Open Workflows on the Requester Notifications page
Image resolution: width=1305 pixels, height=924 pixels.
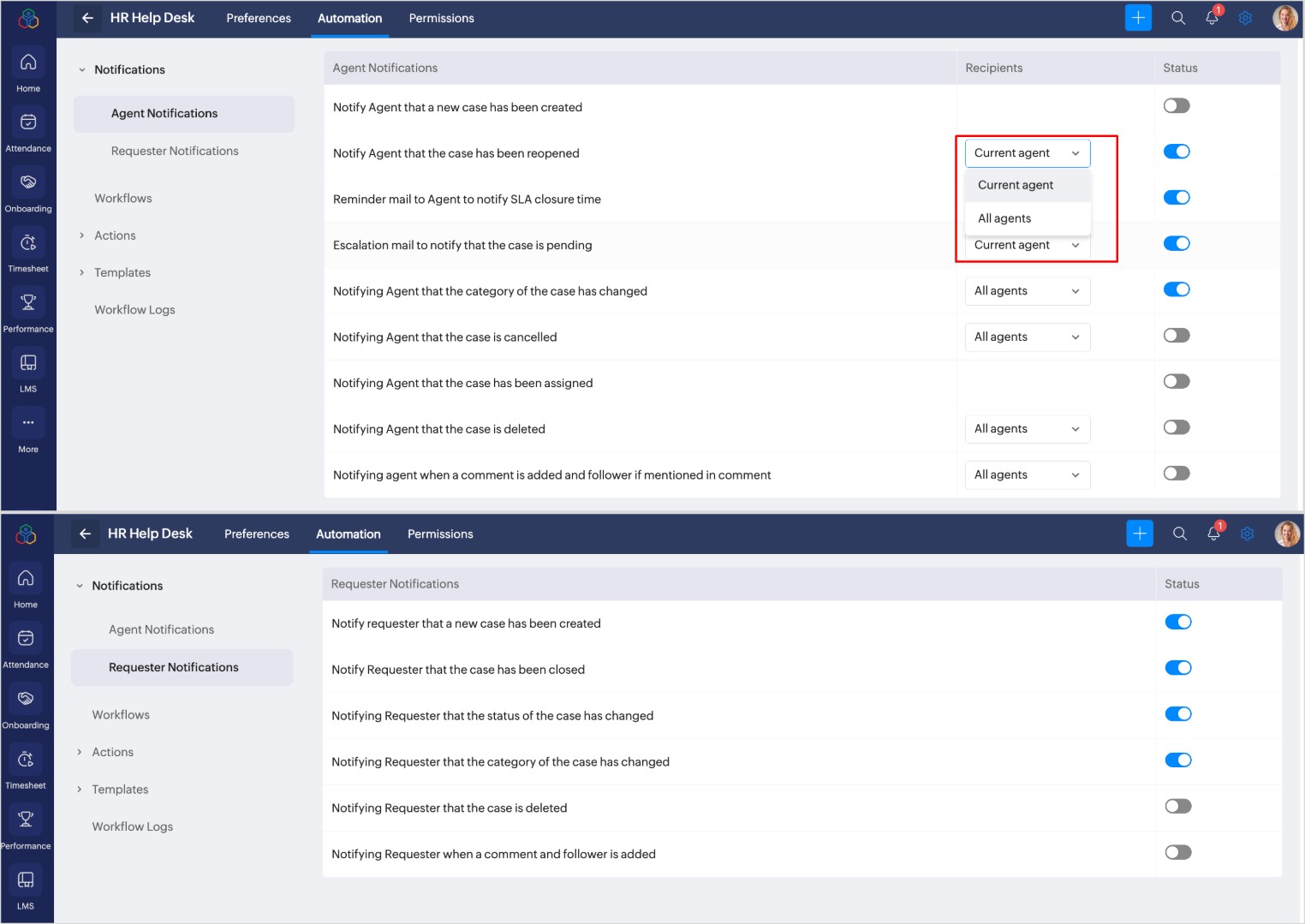coord(121,715)
